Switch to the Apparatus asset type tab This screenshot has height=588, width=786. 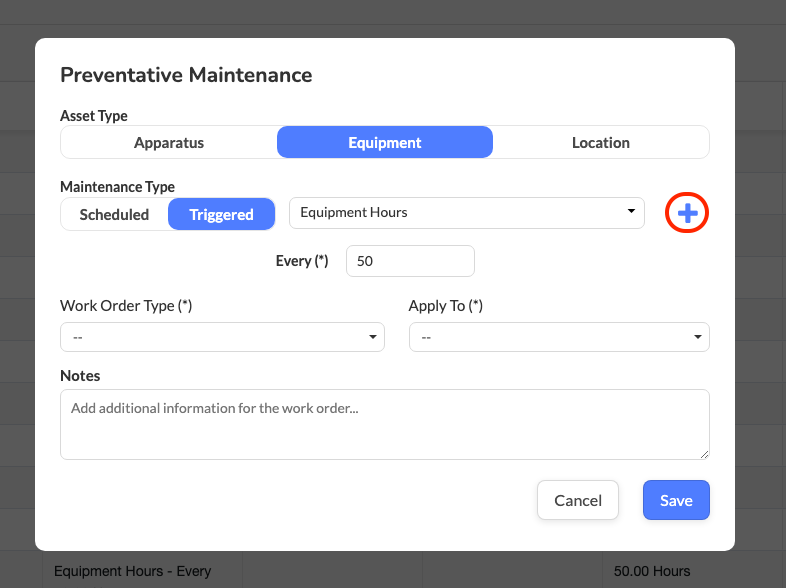pyautogui.click(x=169, y=142)
